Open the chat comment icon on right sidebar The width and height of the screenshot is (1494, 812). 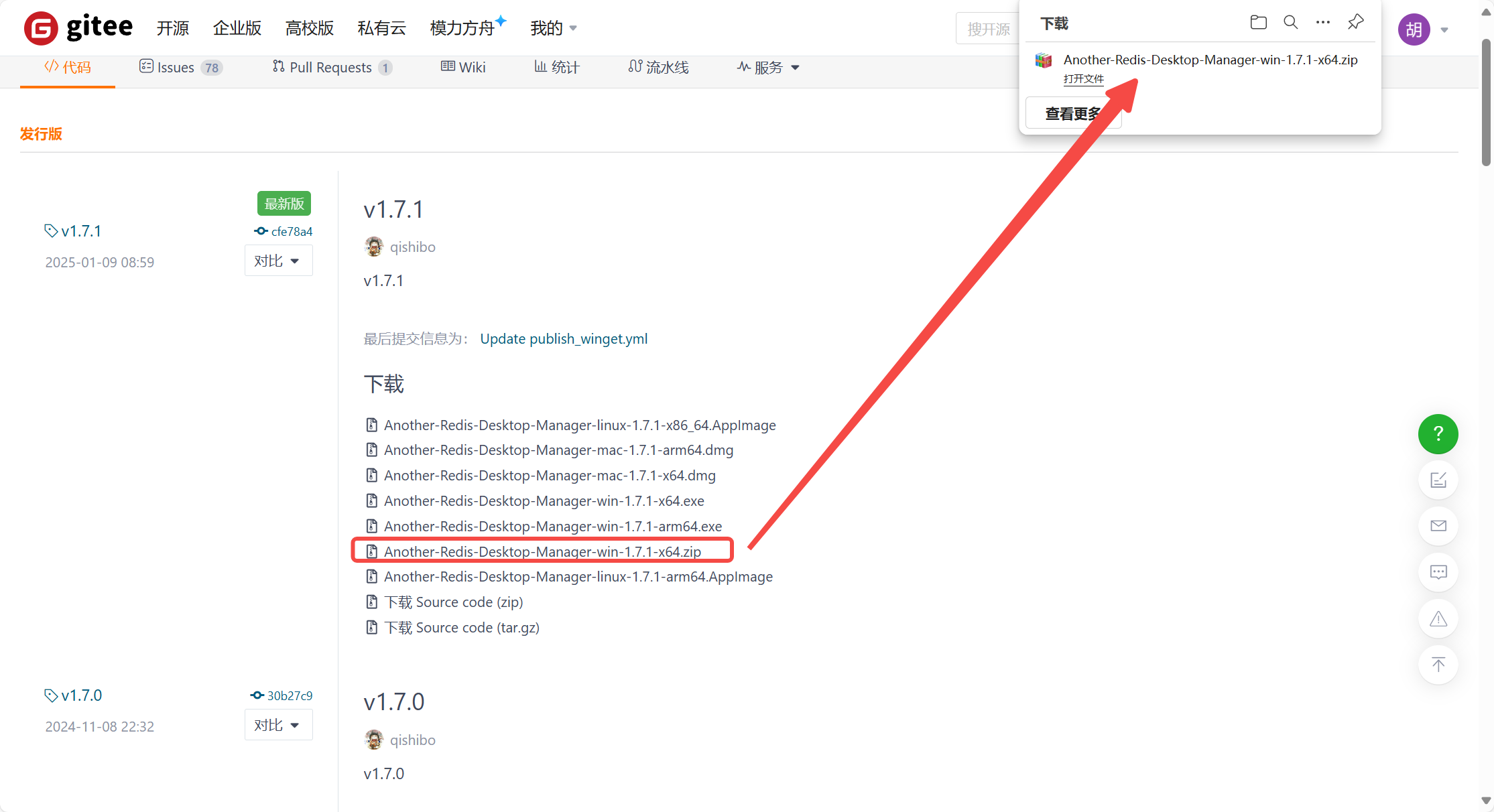pos(1438,572)
